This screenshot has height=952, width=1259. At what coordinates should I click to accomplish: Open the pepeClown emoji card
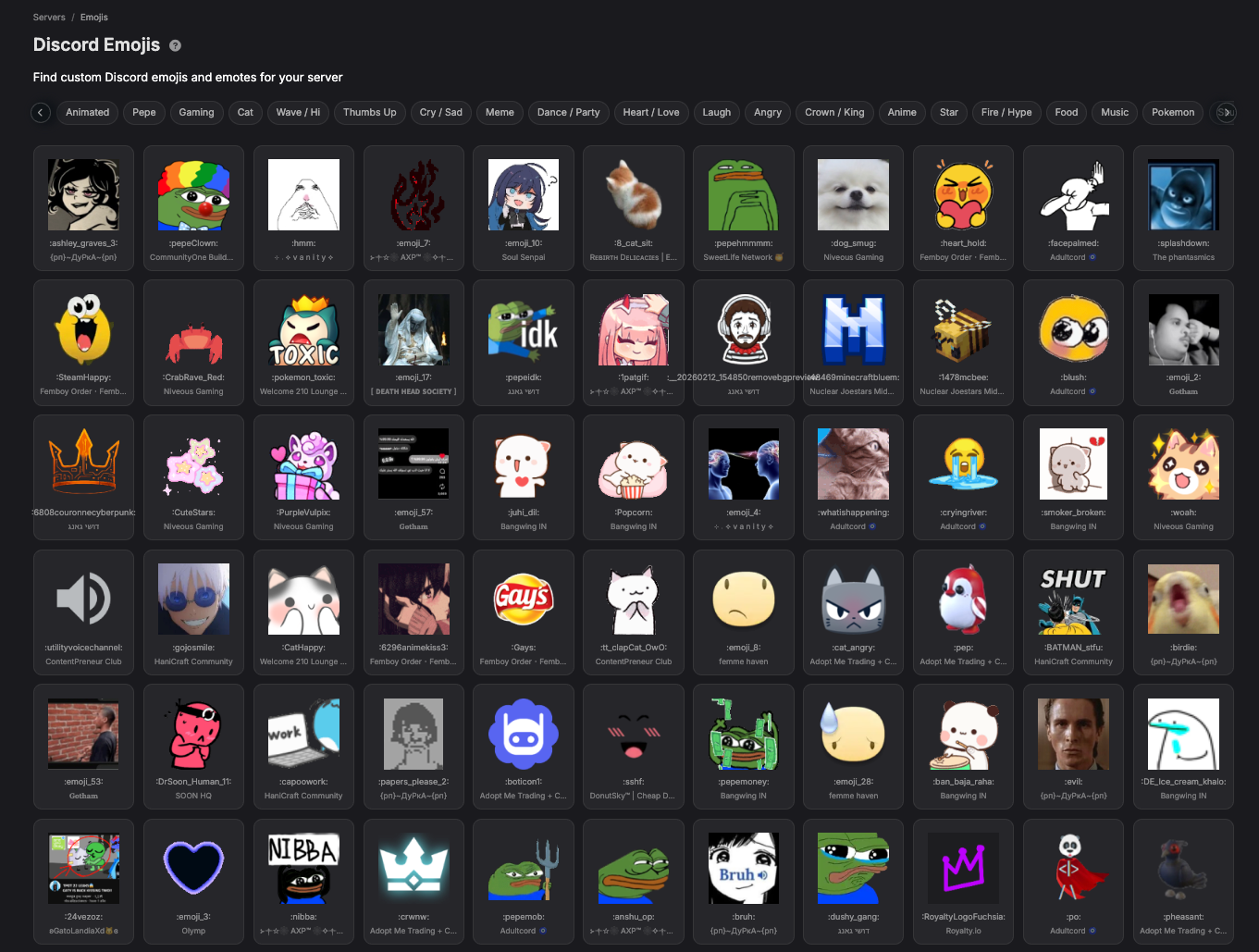(193, 195)
